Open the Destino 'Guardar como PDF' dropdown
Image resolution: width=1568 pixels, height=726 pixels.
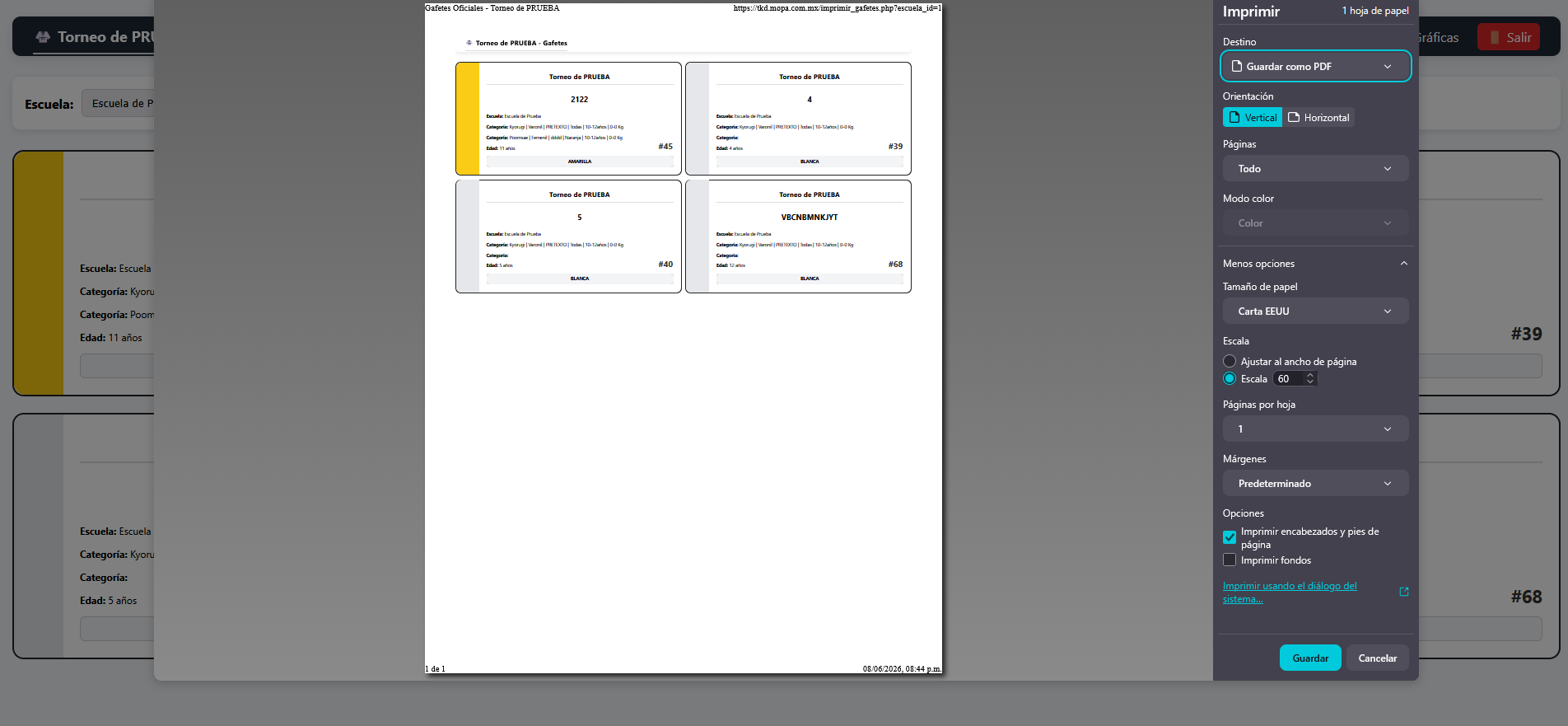tap(1315, 66)
